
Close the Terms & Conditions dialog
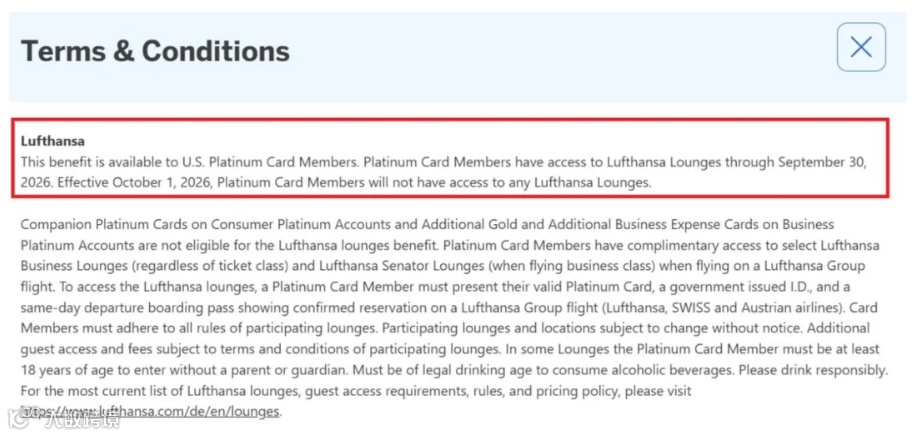click(x=860, y=47)
